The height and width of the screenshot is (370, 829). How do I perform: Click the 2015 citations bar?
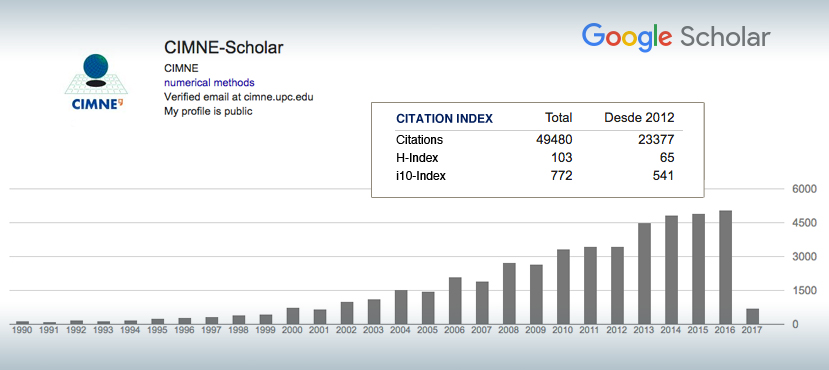click(x=698, y=269)
